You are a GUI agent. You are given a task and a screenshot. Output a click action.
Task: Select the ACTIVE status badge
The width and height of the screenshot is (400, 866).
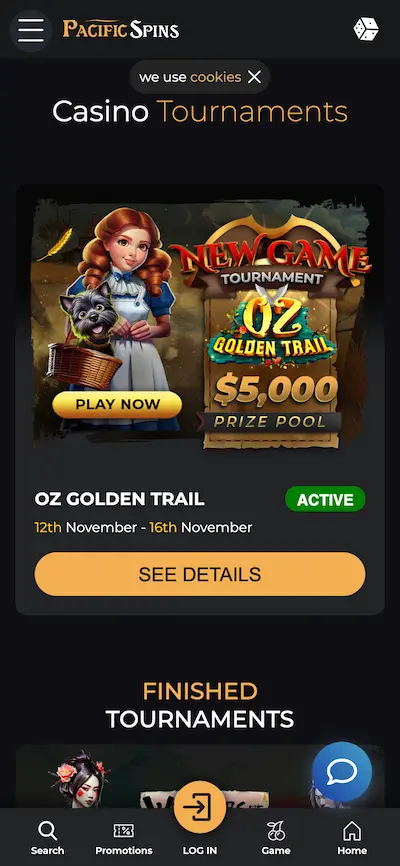click(325, 499)
